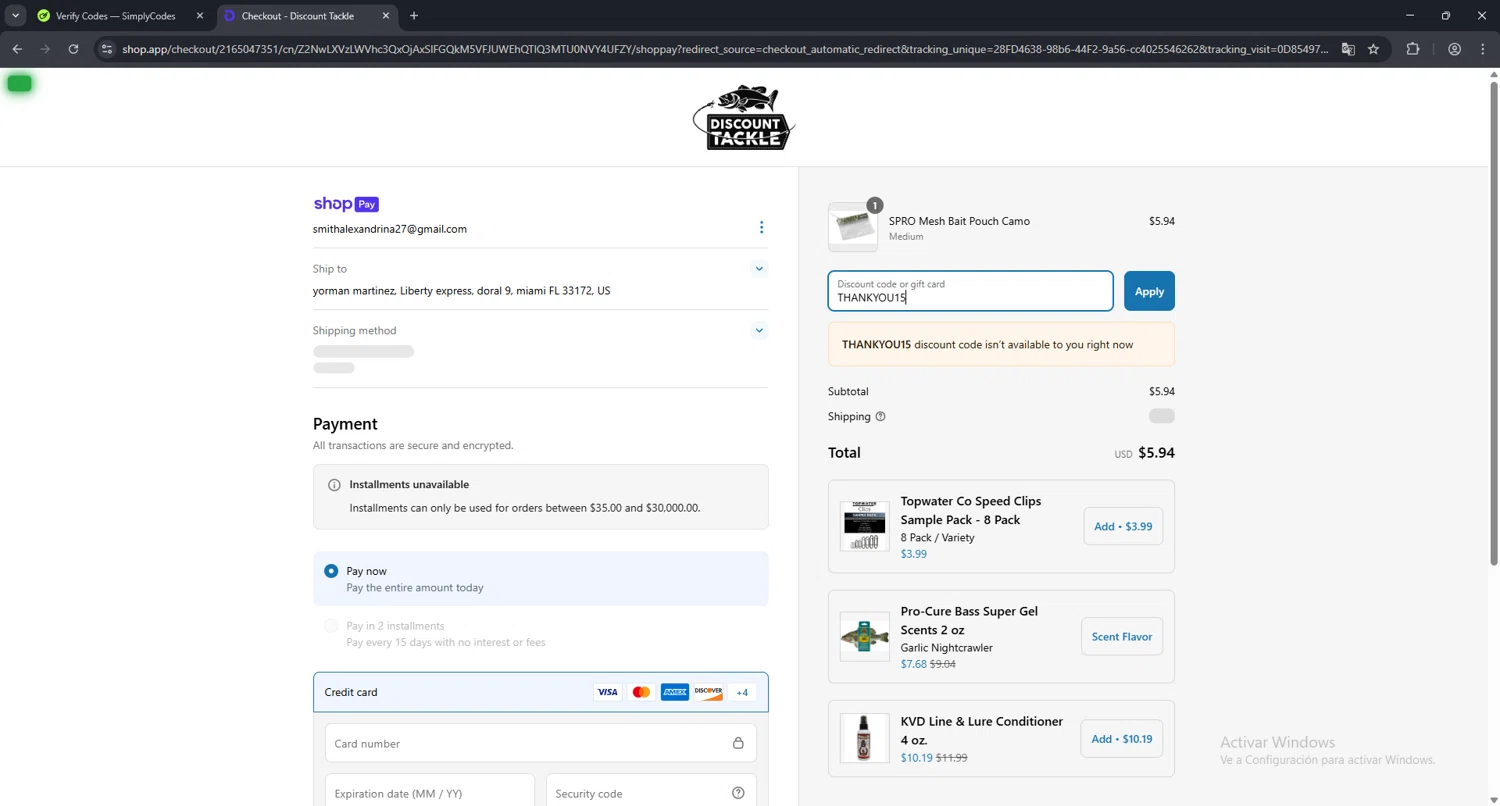Click the American Express icon
The image size is (1500, 806).
[675, 692]
